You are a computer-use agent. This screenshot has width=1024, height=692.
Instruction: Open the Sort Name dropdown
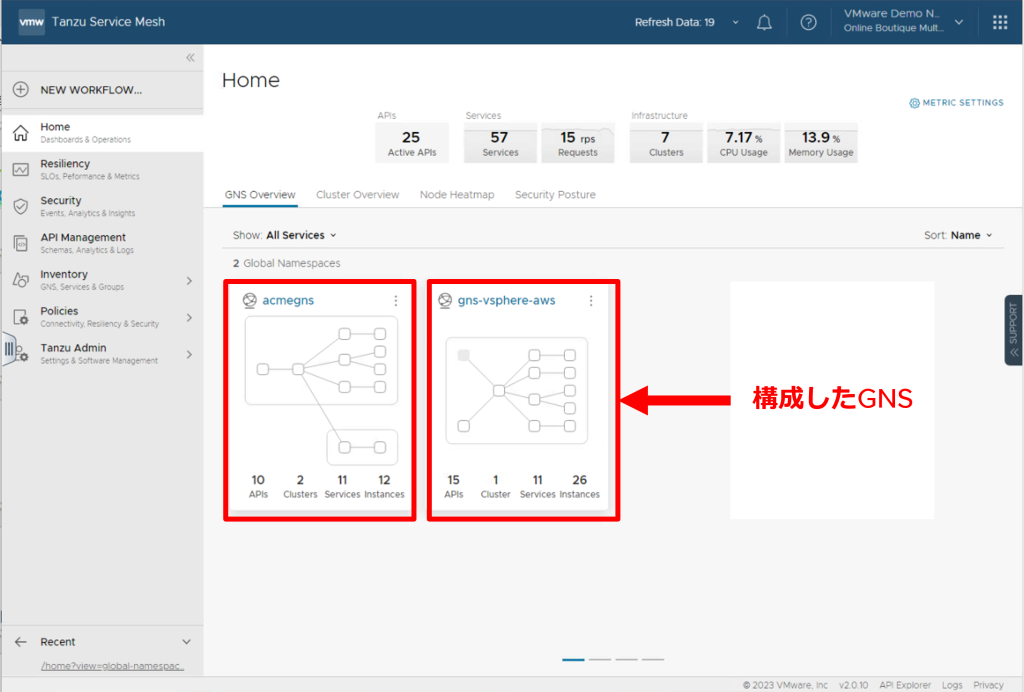click(958, 235)
